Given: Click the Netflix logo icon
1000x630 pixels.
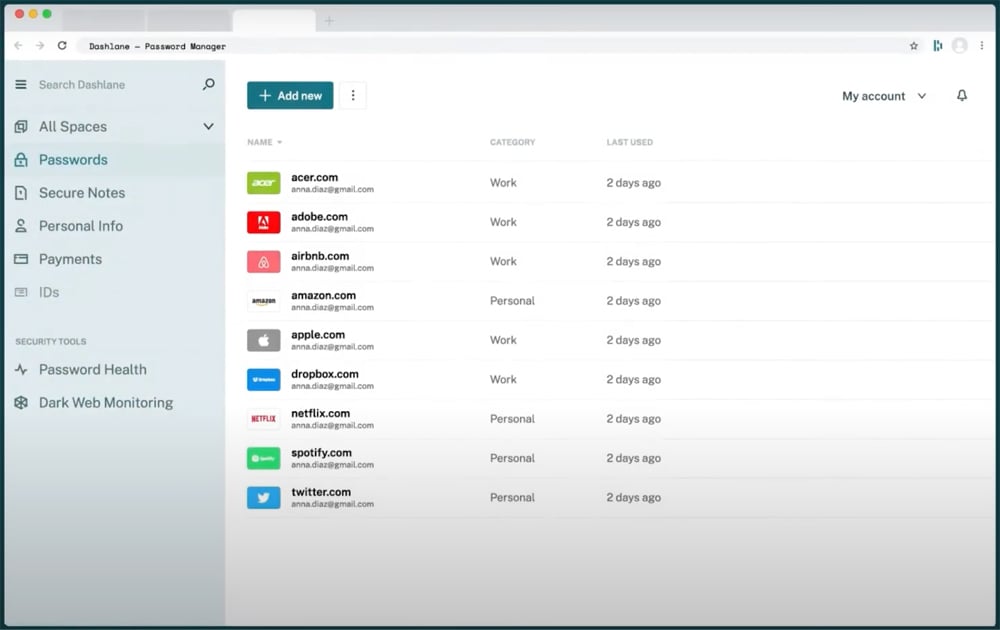Looking at the screenshot, I should [264, 419].
